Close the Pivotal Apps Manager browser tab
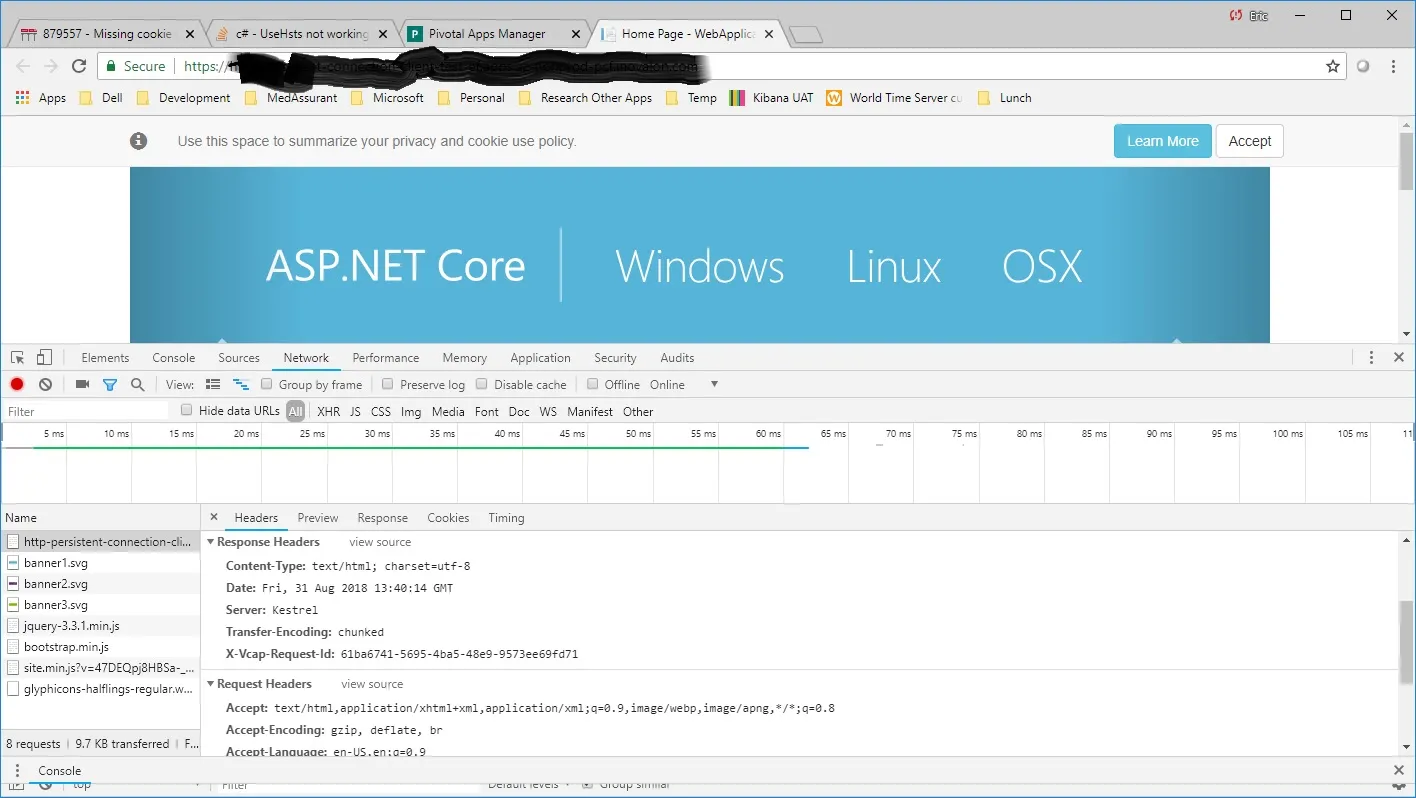Viewport: 1416px width, 798px height. [x=575, y=34]
